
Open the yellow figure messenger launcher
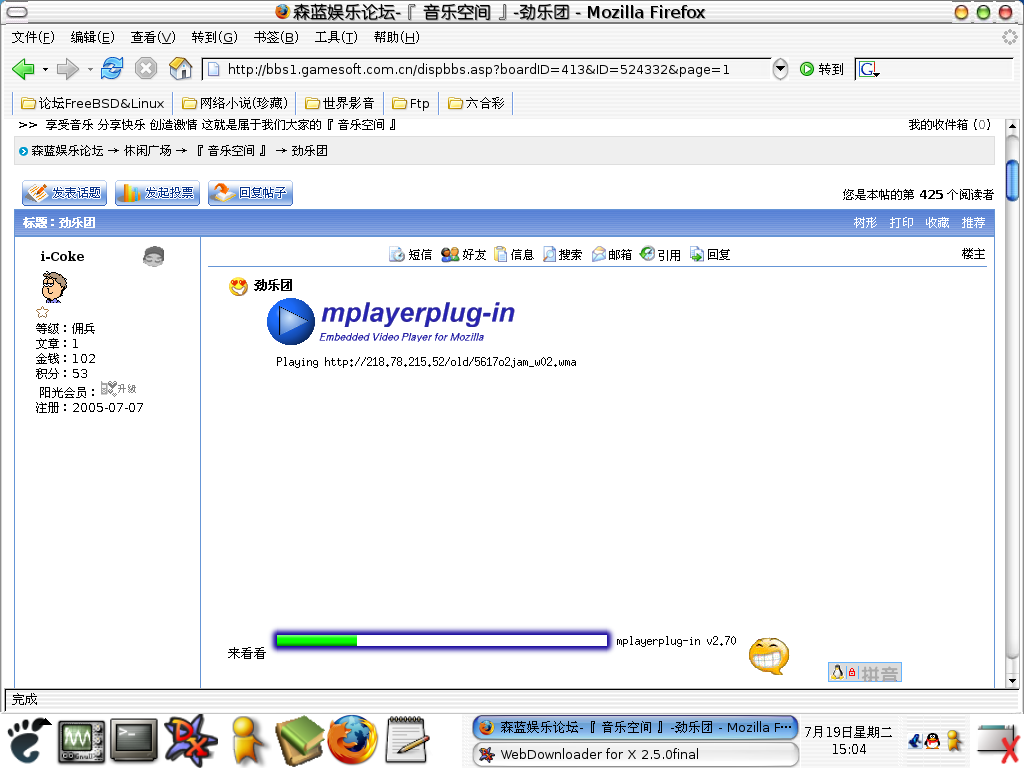[248, 741]
